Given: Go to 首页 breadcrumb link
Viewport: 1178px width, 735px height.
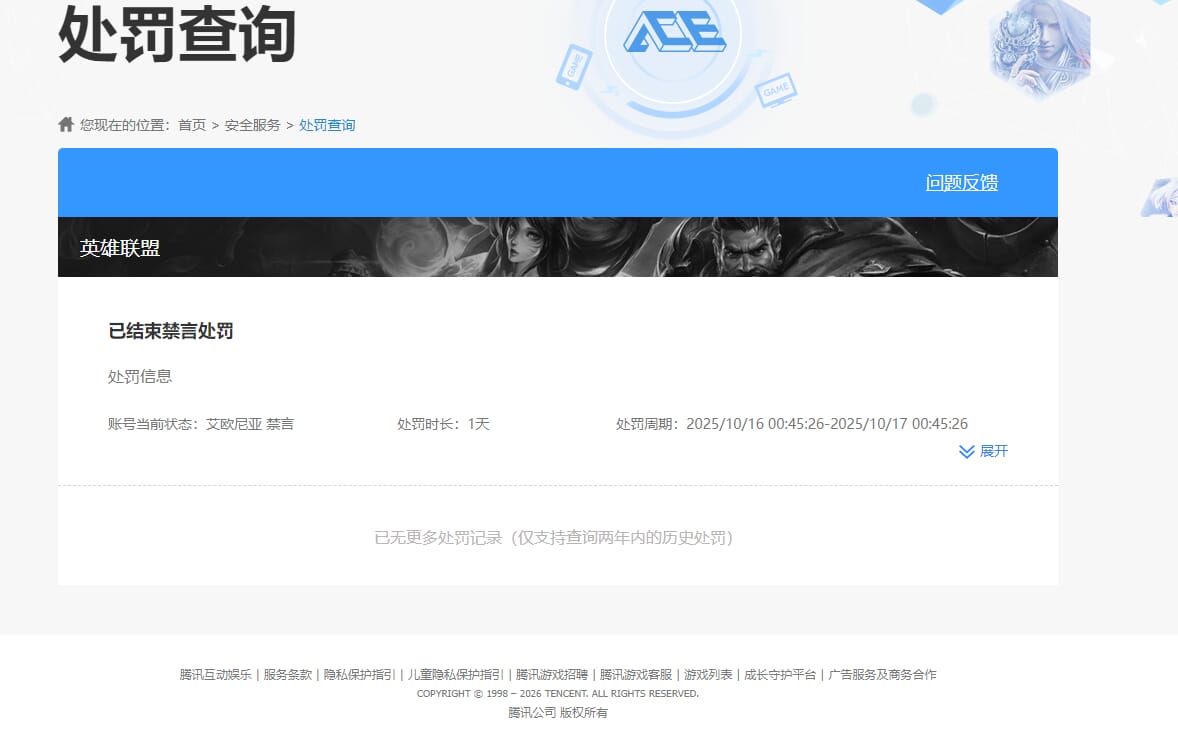Looking at the screenshot, I should (192, 125).
